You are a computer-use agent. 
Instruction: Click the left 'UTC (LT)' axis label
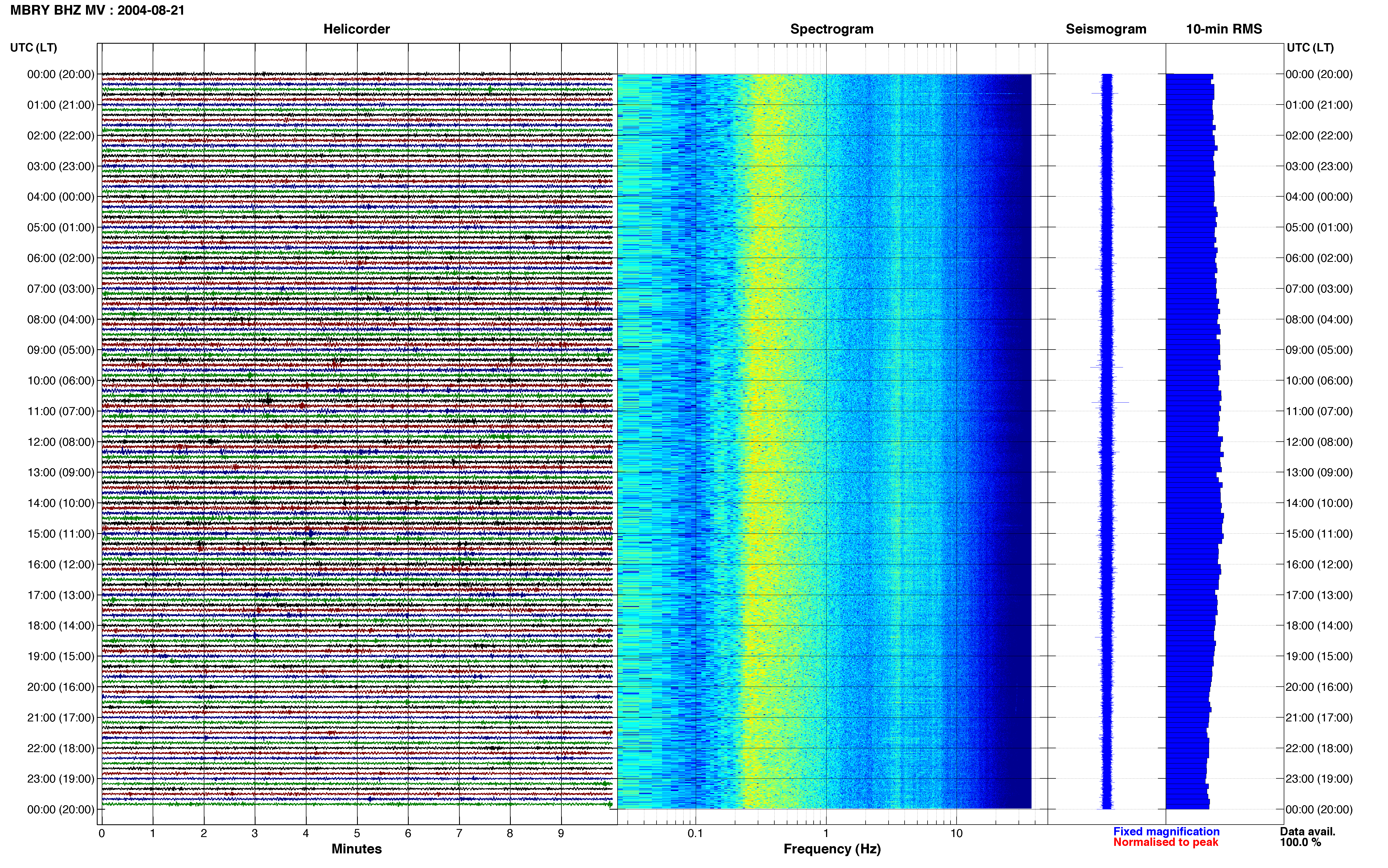coord(33,48)
